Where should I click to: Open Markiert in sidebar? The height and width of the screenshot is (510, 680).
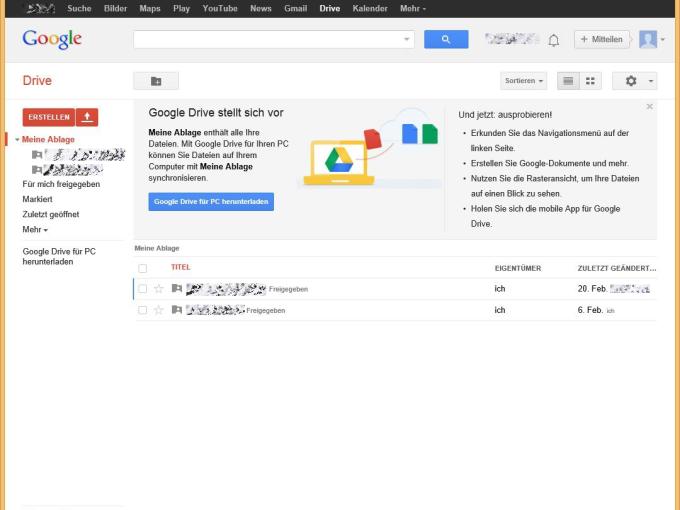[x=37, y=199]
